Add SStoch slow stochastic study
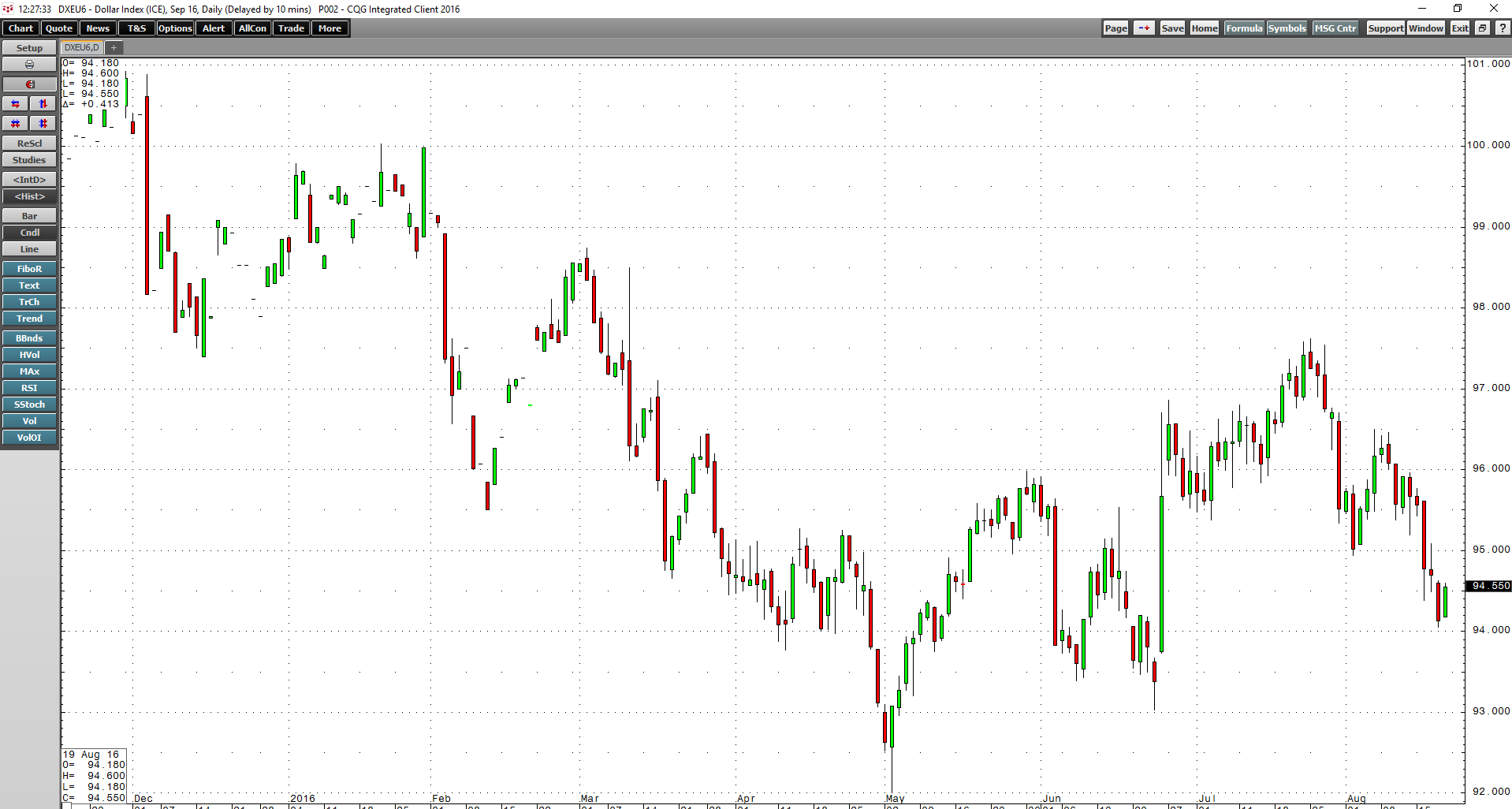This screenshot has width=1512, height=809. click(x=29, y=404)
